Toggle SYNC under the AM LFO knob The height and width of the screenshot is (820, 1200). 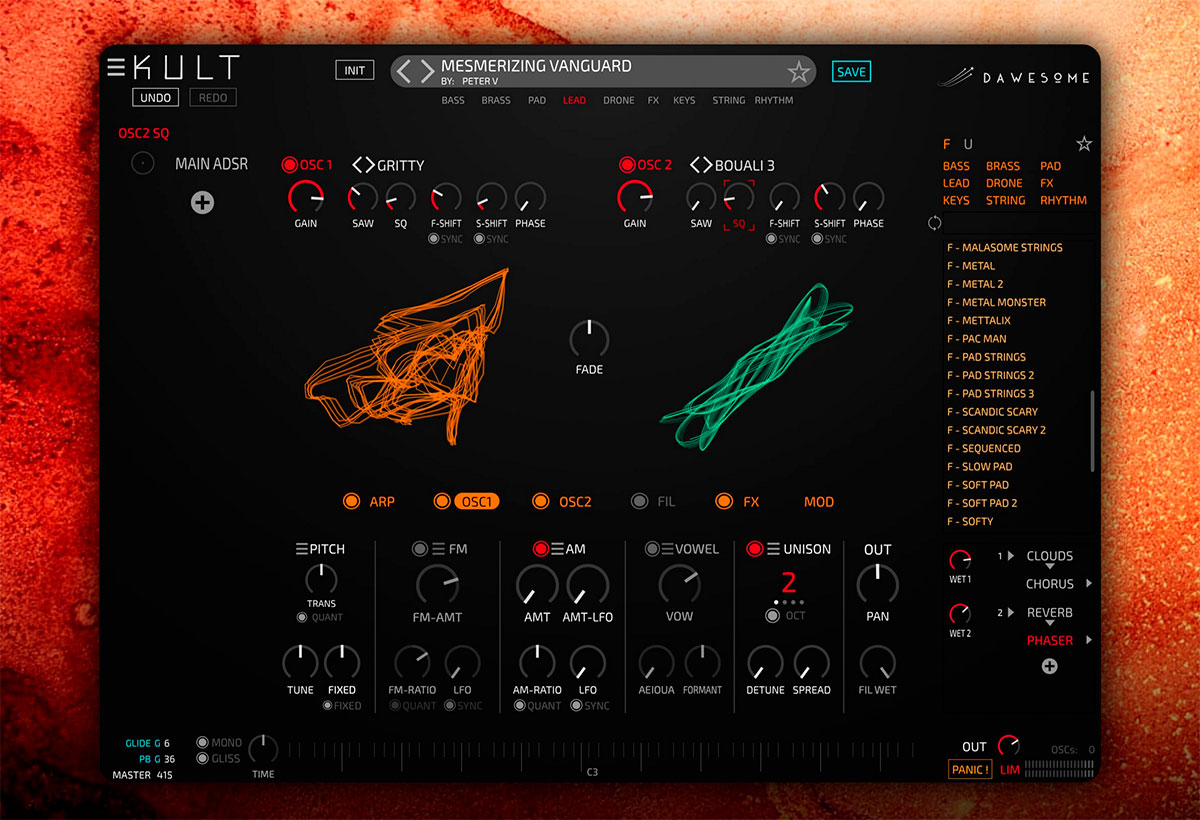click(x=577, y=705)
